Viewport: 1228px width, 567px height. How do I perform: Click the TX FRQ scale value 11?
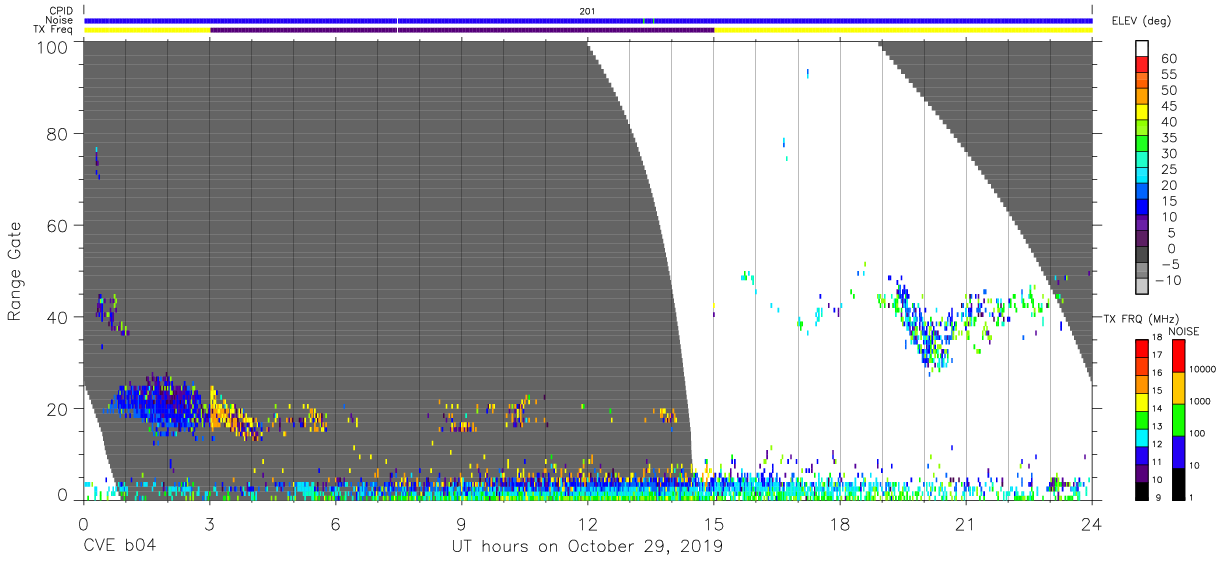pyautogui.click(x=1156, y=462)
